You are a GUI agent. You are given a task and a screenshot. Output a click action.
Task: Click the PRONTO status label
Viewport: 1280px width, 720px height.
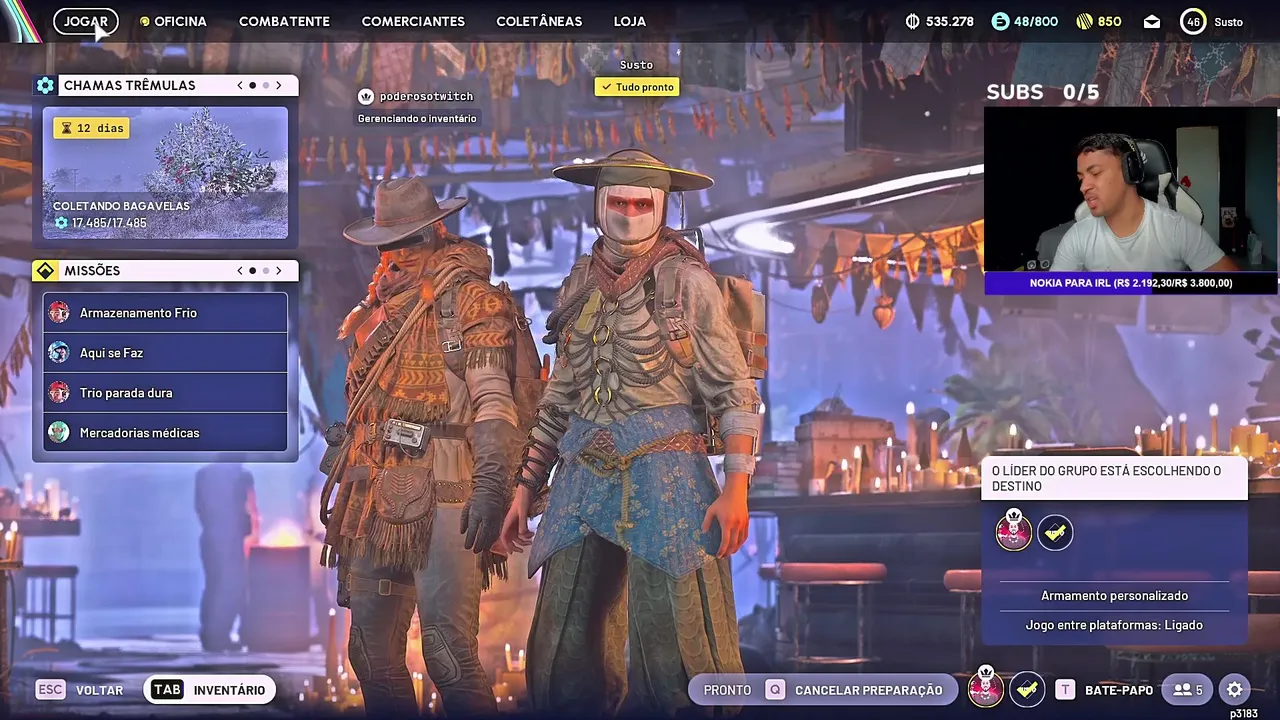click(727, 690)
